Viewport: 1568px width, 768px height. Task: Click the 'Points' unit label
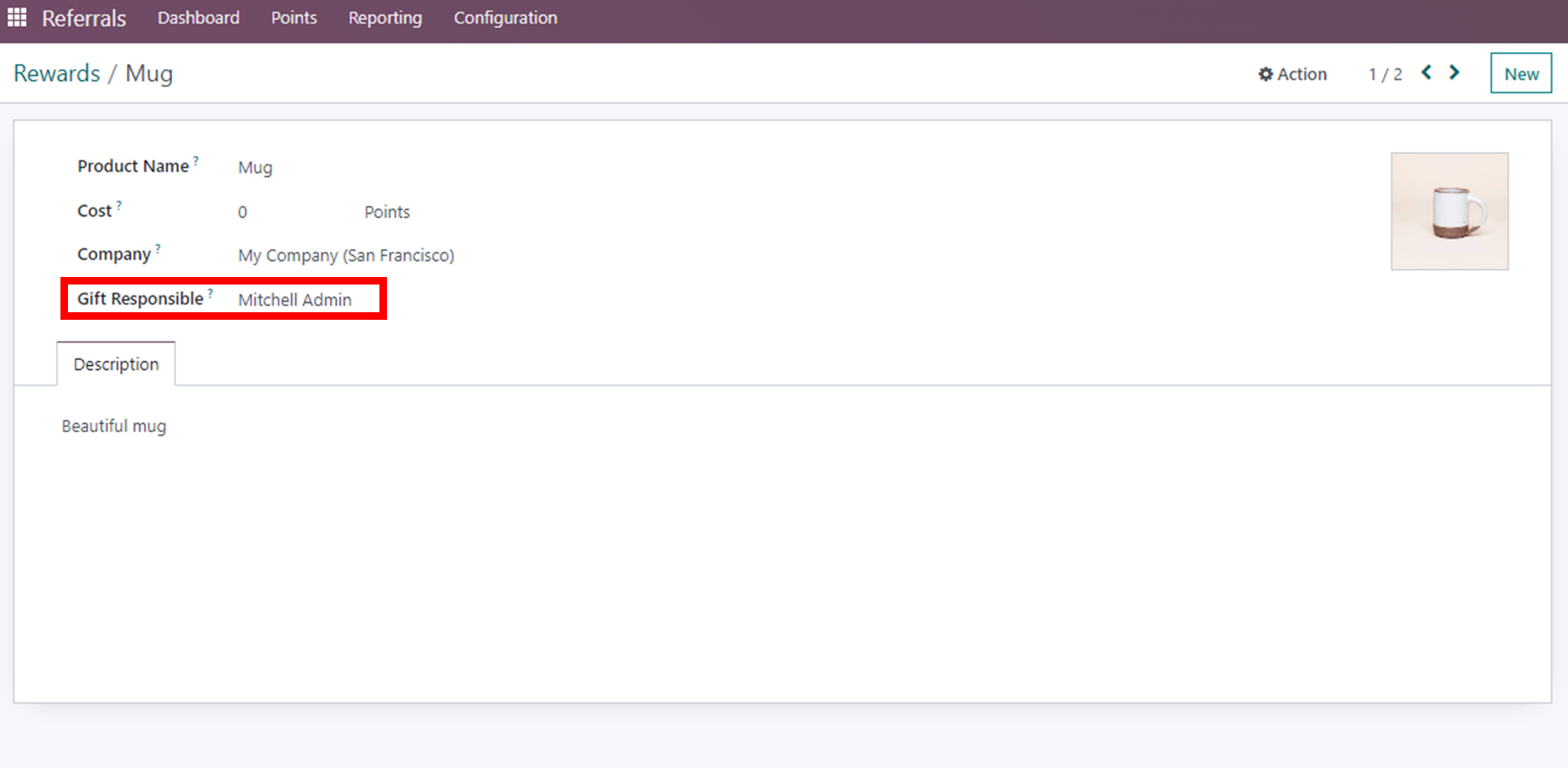point(387,212)
